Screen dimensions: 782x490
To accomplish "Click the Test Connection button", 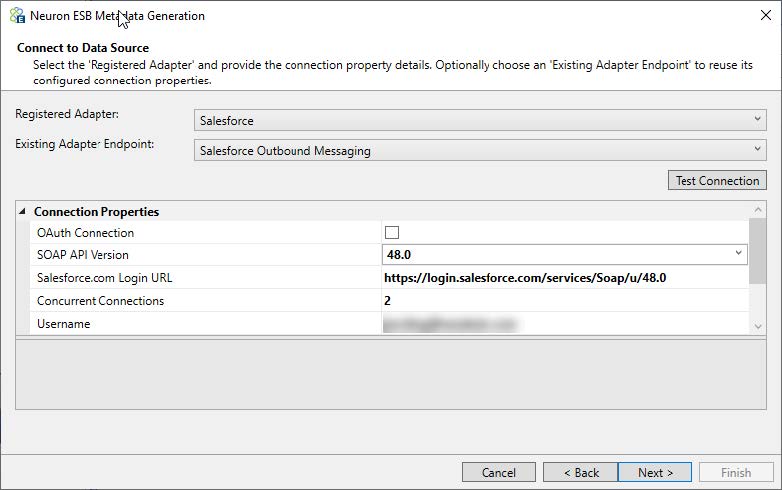I will point(717,180).
